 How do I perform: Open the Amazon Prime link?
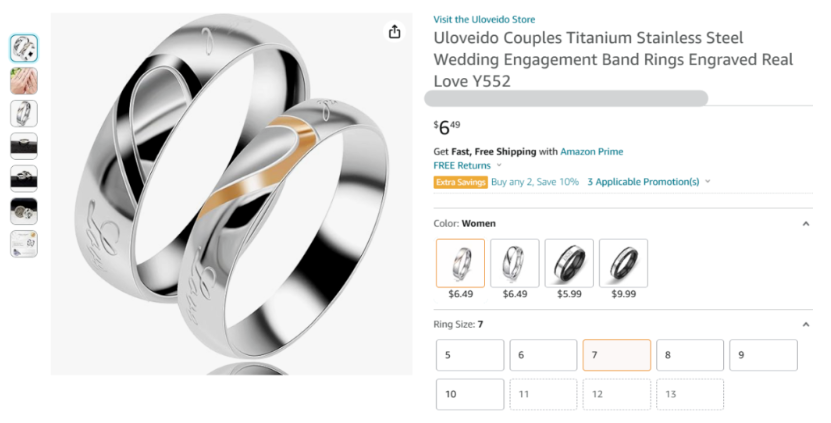(591, 152)
